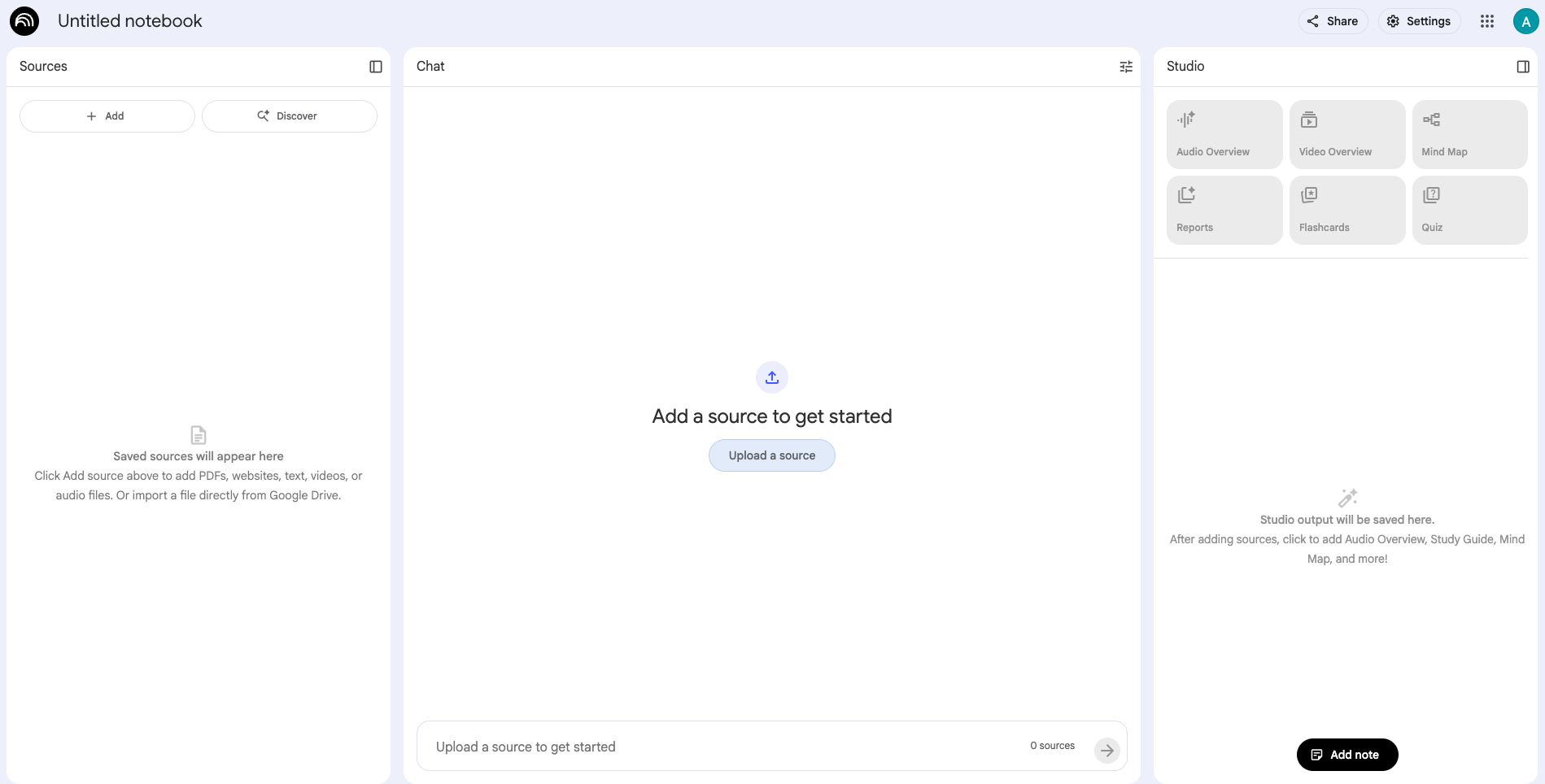Send the chat message

pyautogui.click(x=1106, y=751)
